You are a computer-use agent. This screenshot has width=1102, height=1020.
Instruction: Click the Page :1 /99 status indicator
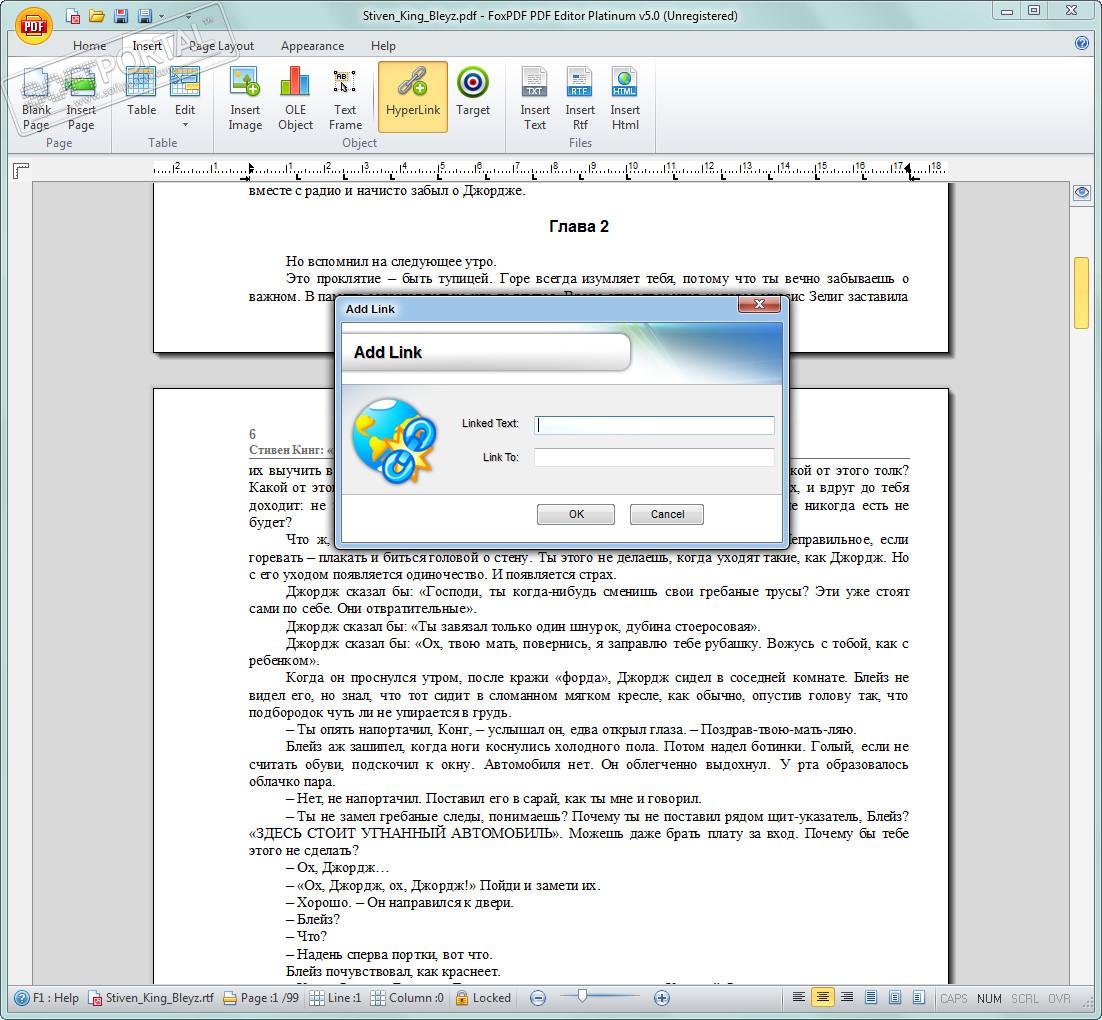(261, 998)
